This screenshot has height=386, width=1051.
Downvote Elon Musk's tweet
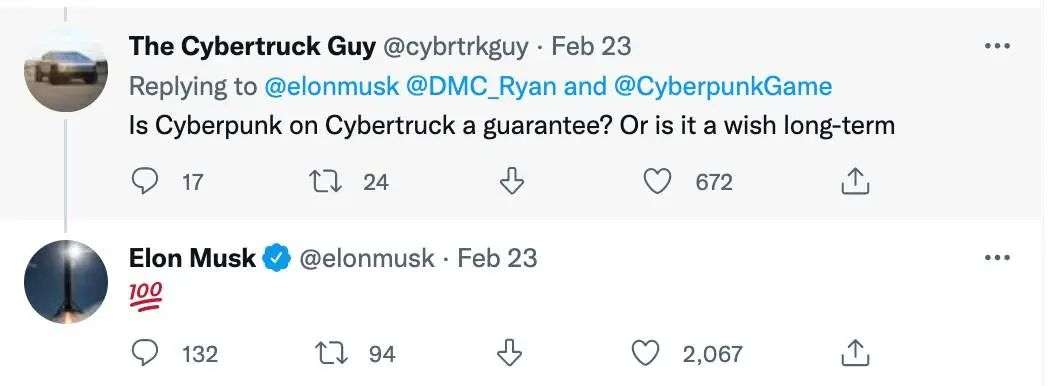[x=512, y=354]
